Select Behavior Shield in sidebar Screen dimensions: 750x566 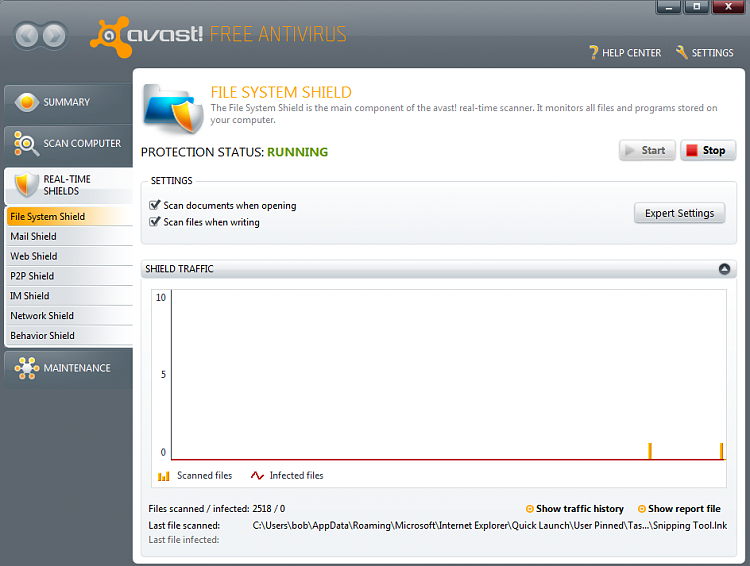tap(70, 336)
